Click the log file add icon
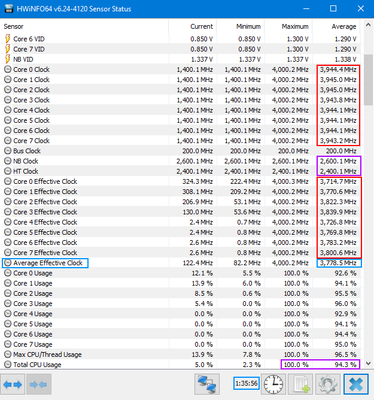The width and height of the screenshot is (374, 400). coord(301,384)
